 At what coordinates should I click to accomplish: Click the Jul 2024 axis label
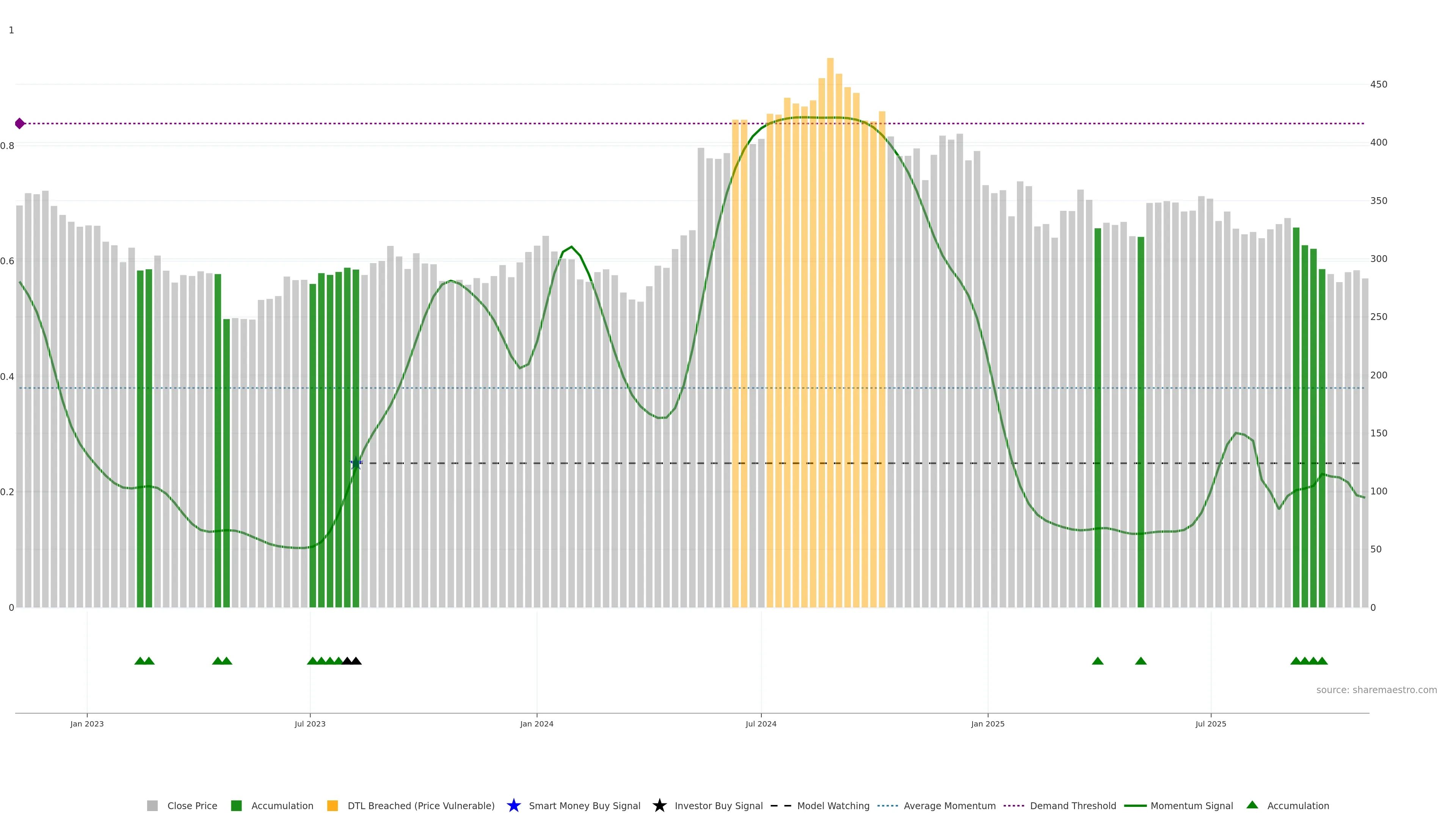[x=761, y=723]
